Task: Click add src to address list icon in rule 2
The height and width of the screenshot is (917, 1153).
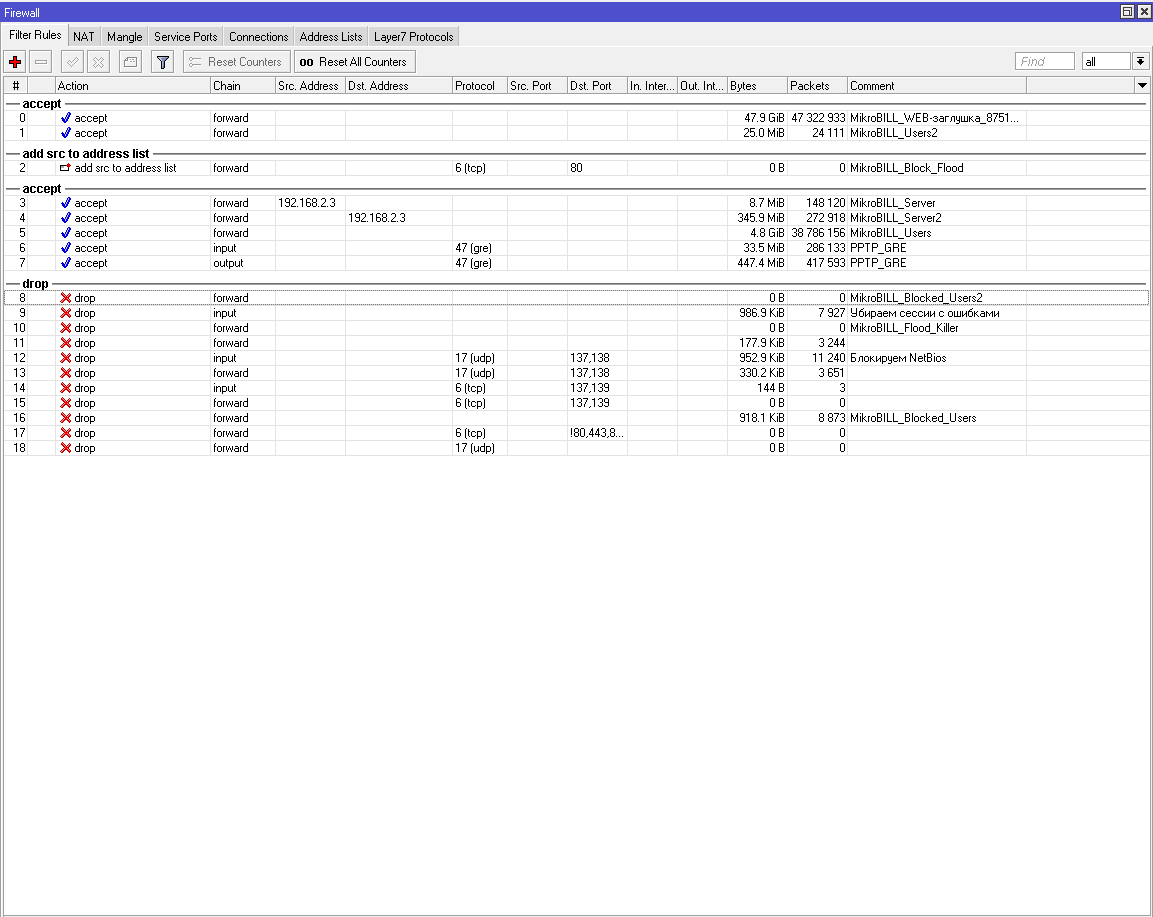Action: [x=65, y=168]
